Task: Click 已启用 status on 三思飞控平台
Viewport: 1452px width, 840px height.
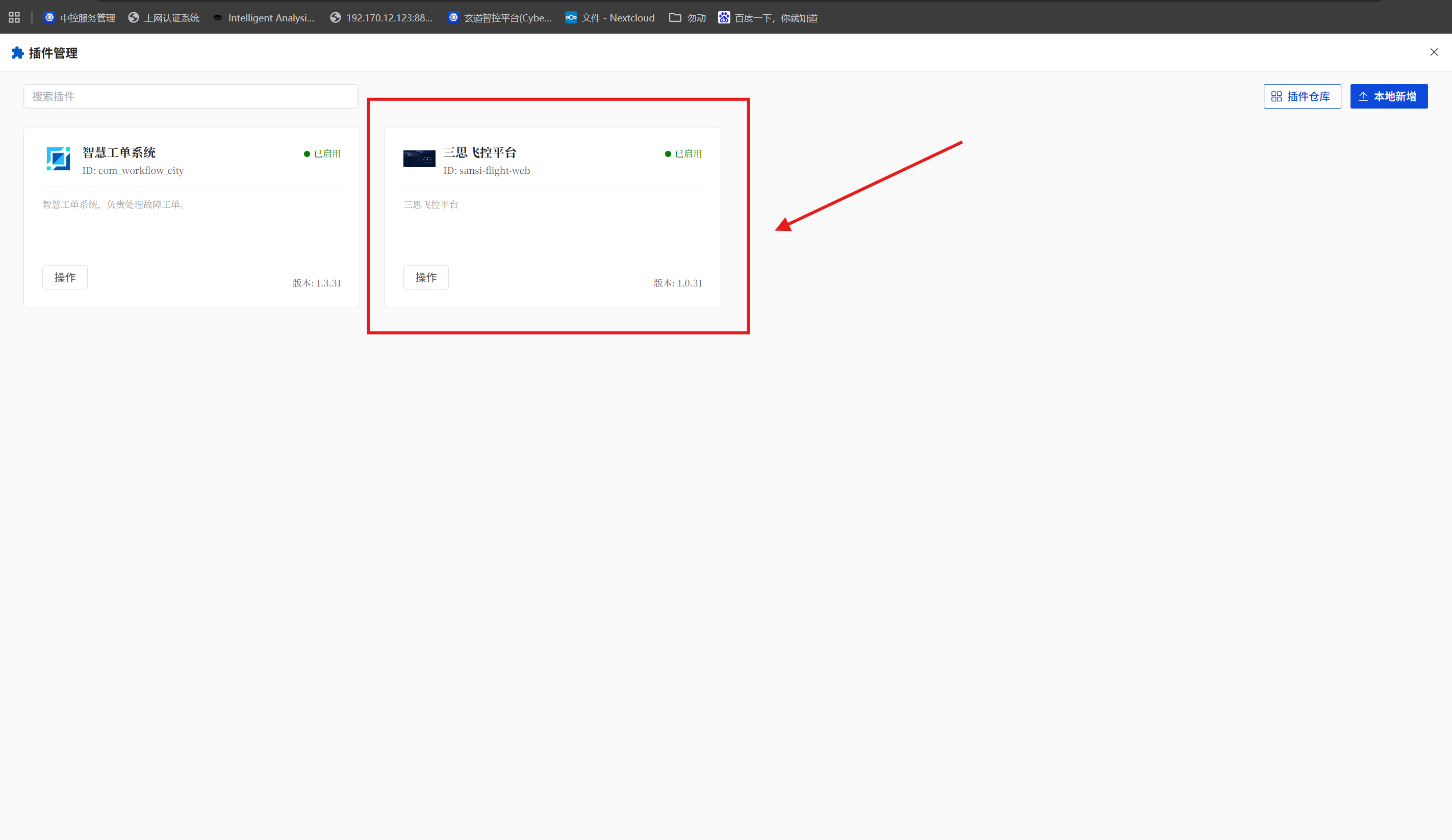Action: point(683,154)
